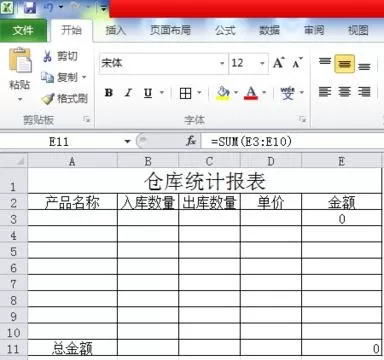Open the phonetic guide dropdown arrow
This screenshot has width=384, height=360.
(x=302, y=93)
